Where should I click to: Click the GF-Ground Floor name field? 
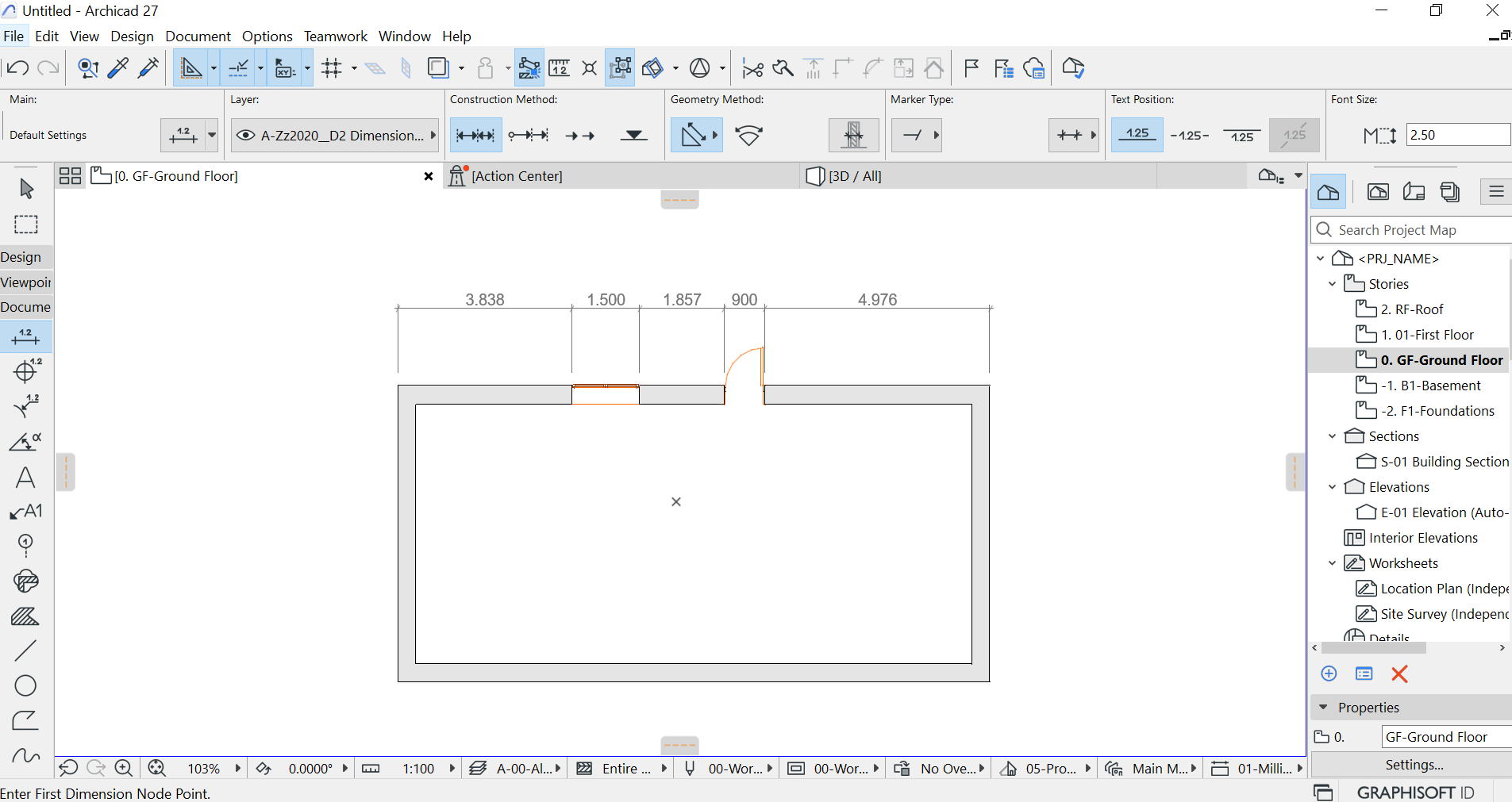(x=1446, y=737)
